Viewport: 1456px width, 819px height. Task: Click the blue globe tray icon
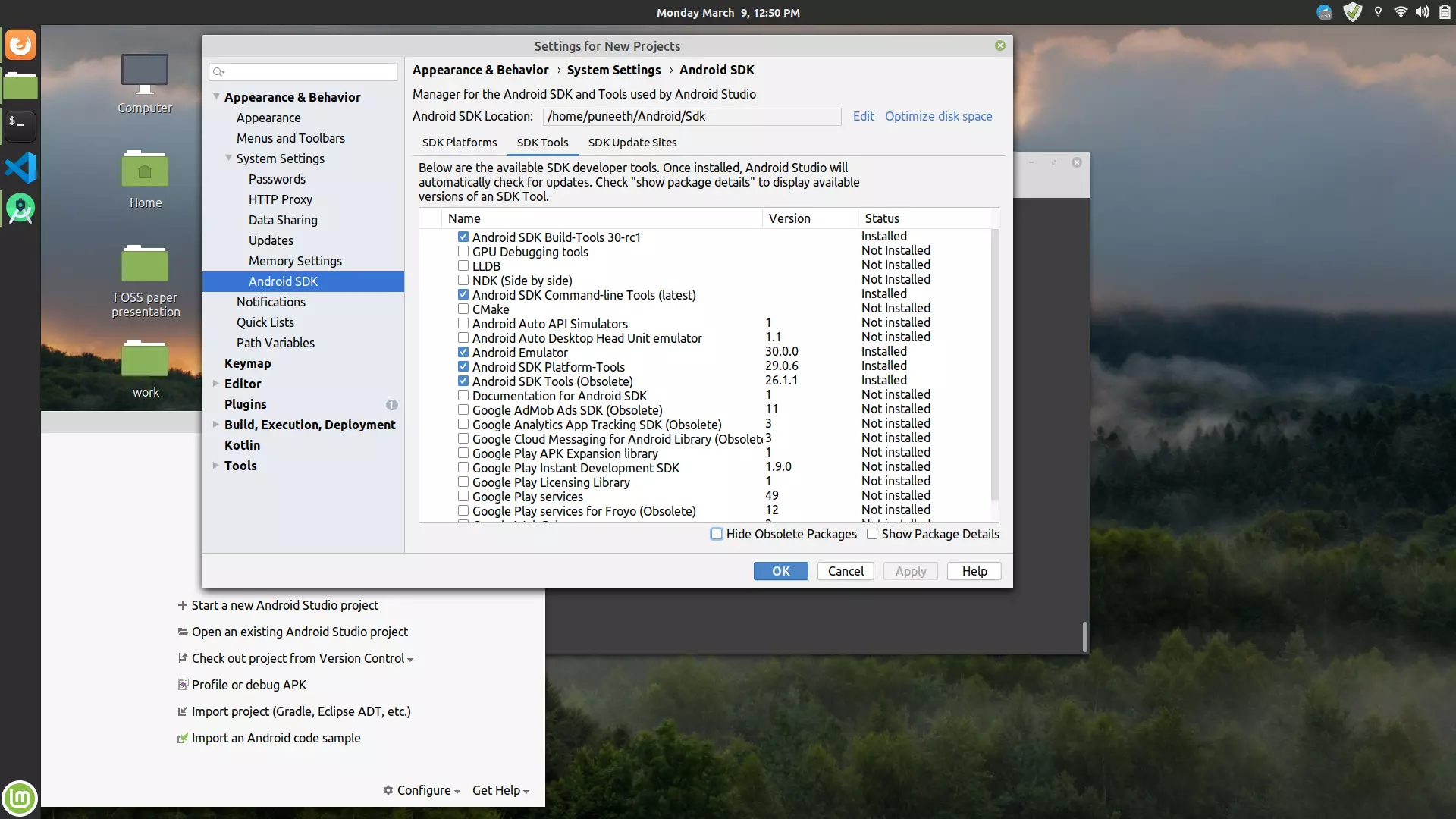[1324, 12]
